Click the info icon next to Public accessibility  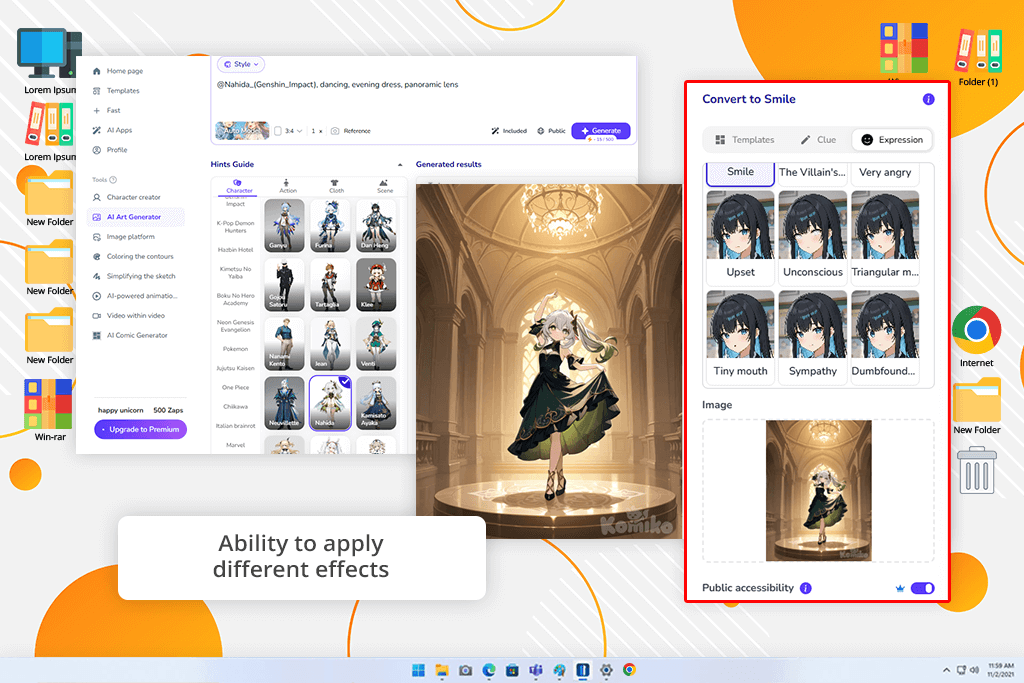coord(806,588)
